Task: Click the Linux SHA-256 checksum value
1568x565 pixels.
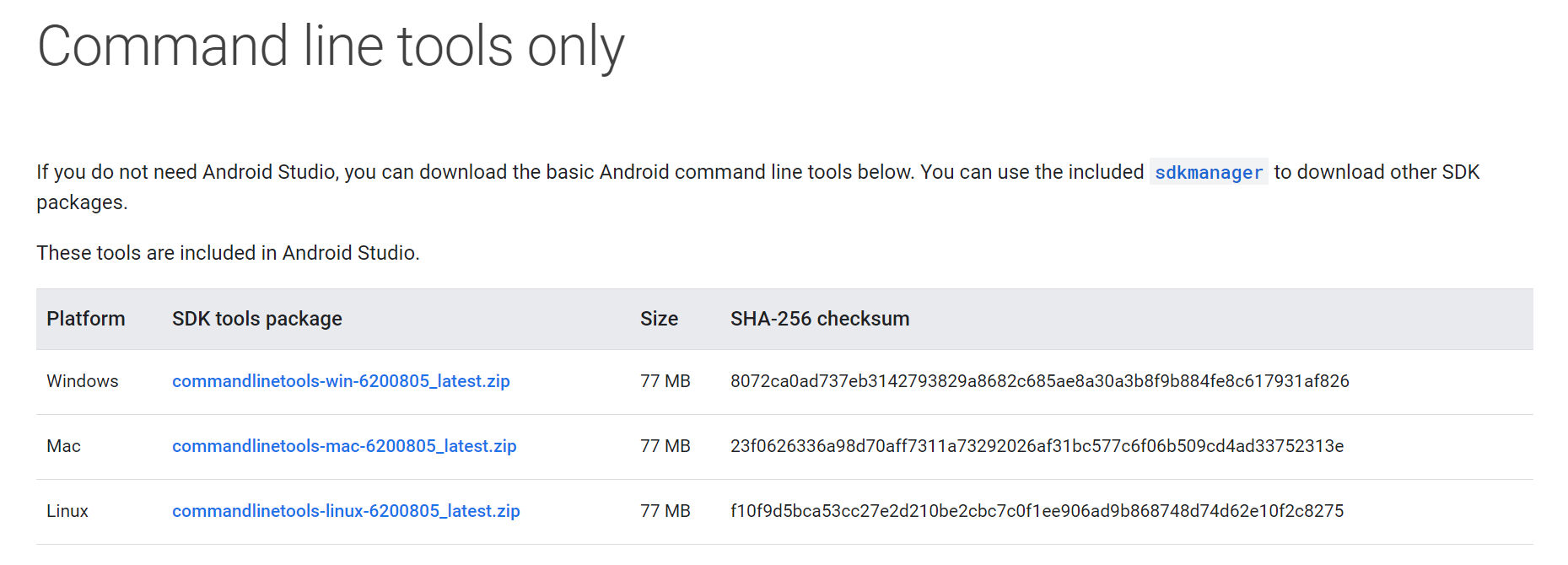Action: [1037, 511]
